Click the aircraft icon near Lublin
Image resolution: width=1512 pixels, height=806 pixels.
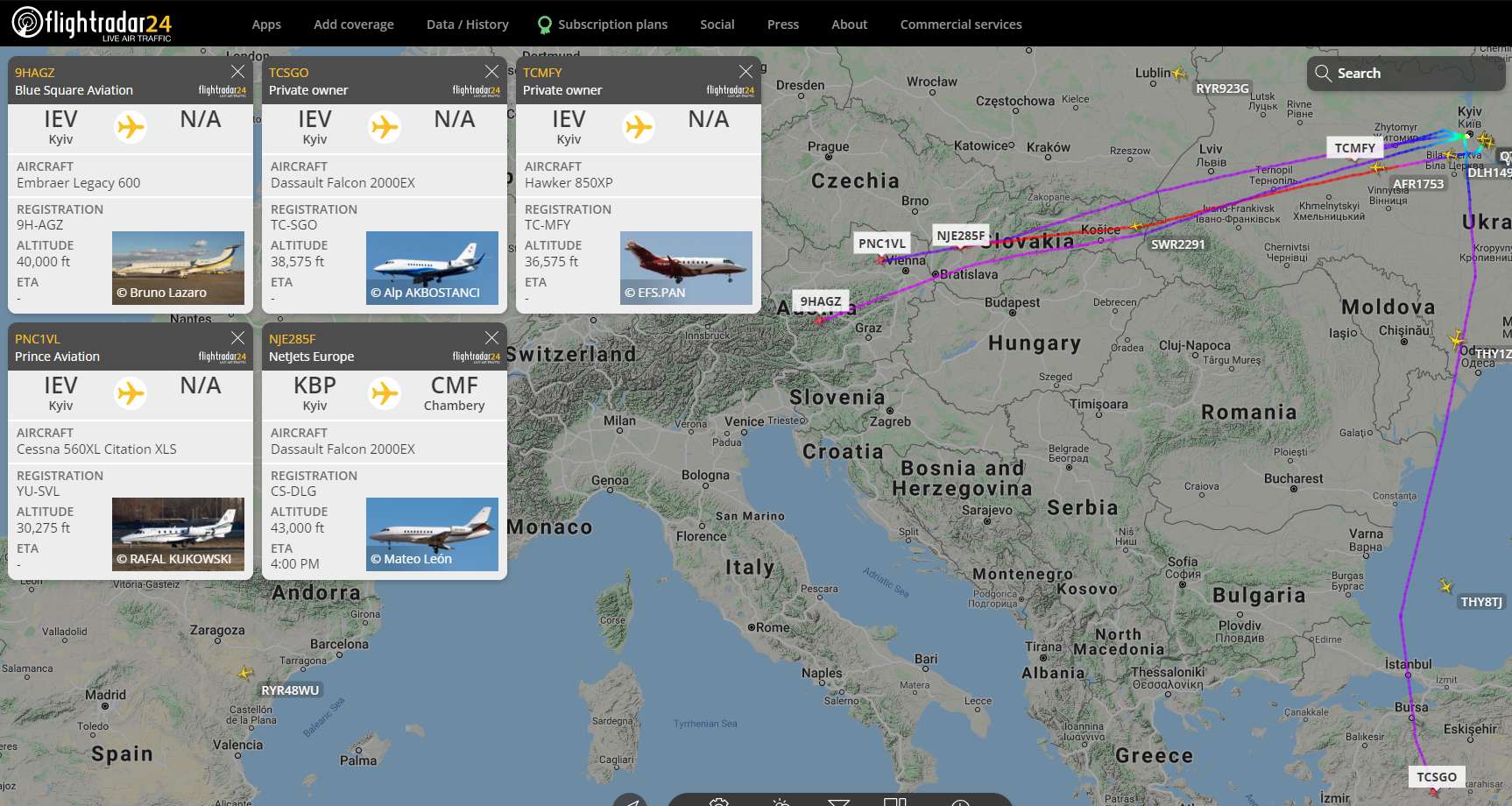point(1179,74)
